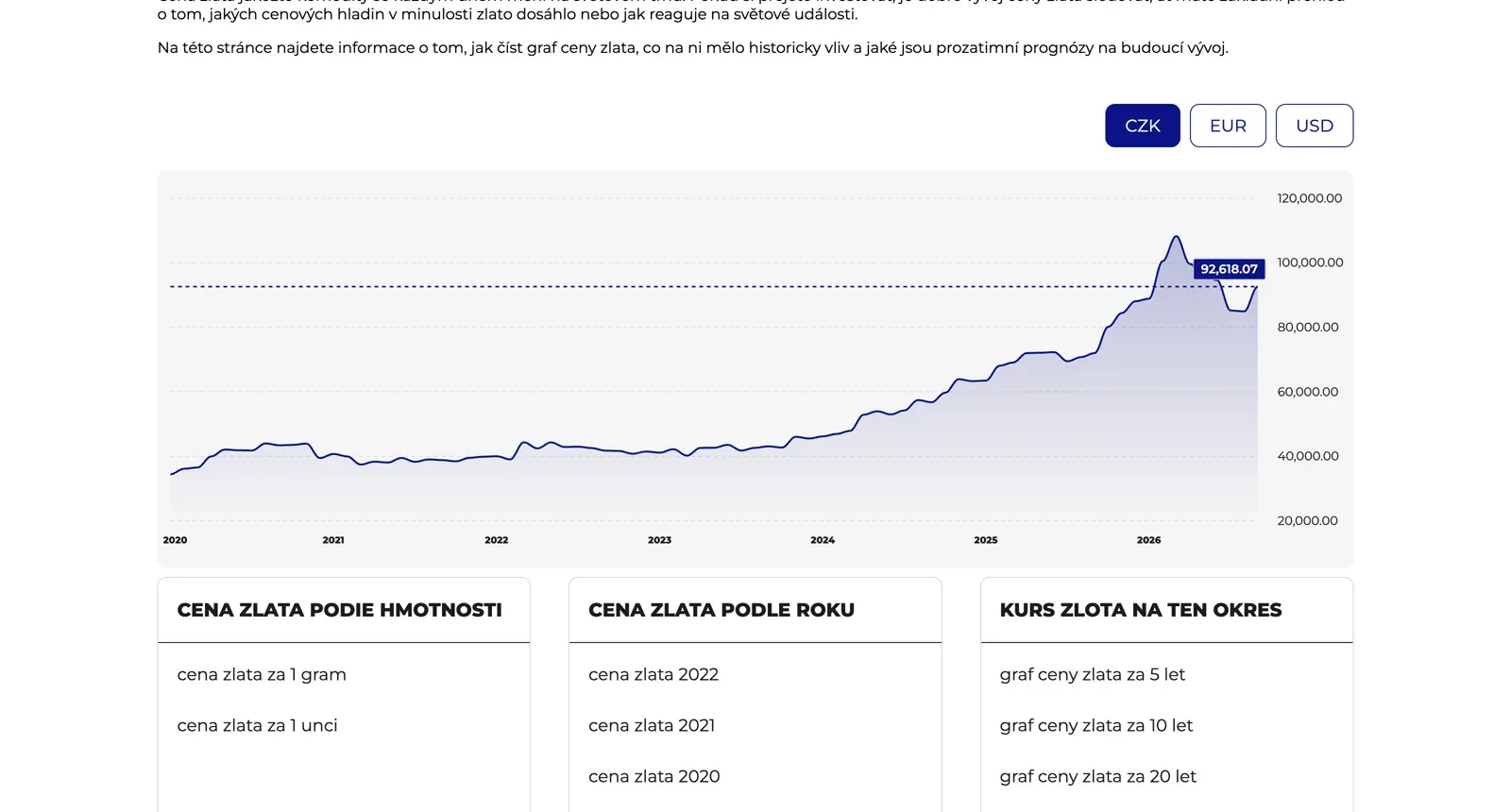This screenshot has width=1511, height=812.
Task: Click the 2025 label on the chart axis
Action: tap(985, 540)
